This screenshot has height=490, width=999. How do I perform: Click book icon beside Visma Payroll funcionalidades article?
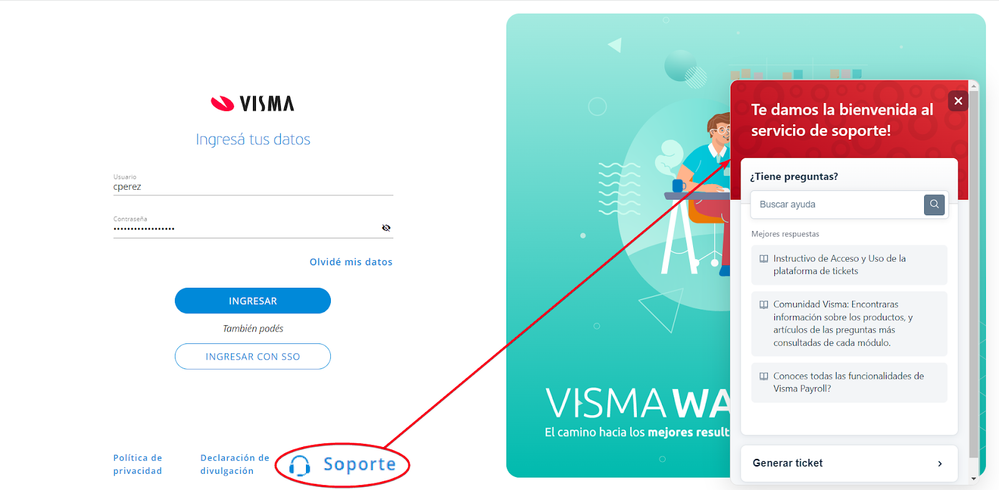763,376
